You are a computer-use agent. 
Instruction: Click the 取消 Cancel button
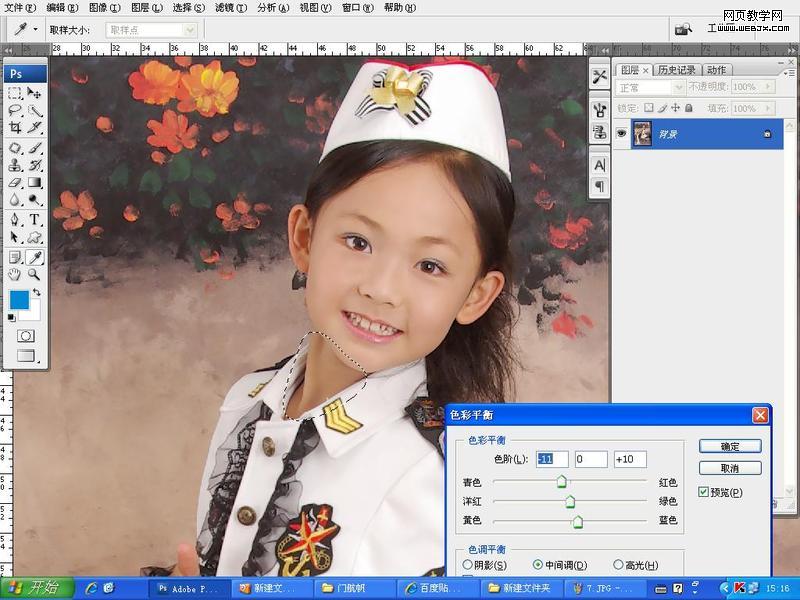pos(730,468)
